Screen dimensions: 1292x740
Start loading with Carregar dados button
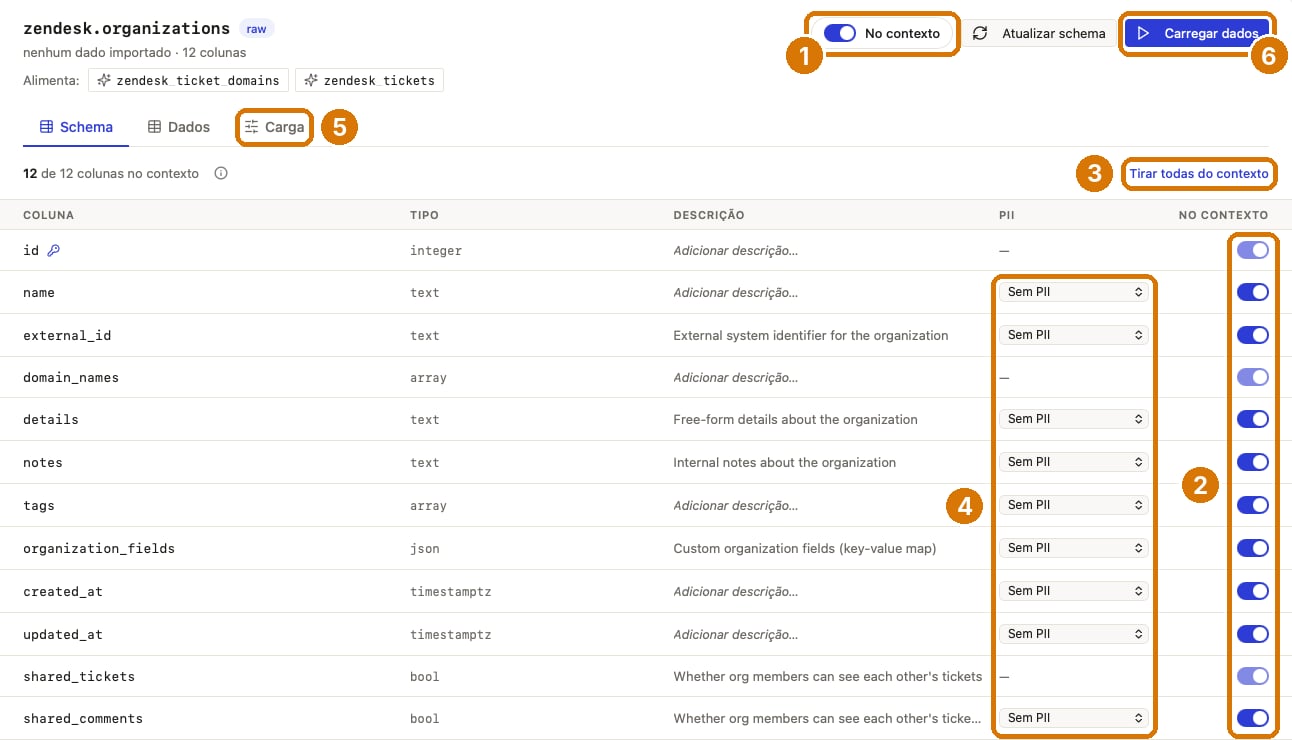pyautogui.click(x=1197, y=33)
